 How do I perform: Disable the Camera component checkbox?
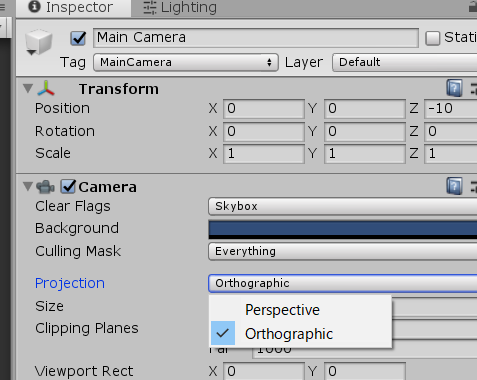(x=68, y=186)
